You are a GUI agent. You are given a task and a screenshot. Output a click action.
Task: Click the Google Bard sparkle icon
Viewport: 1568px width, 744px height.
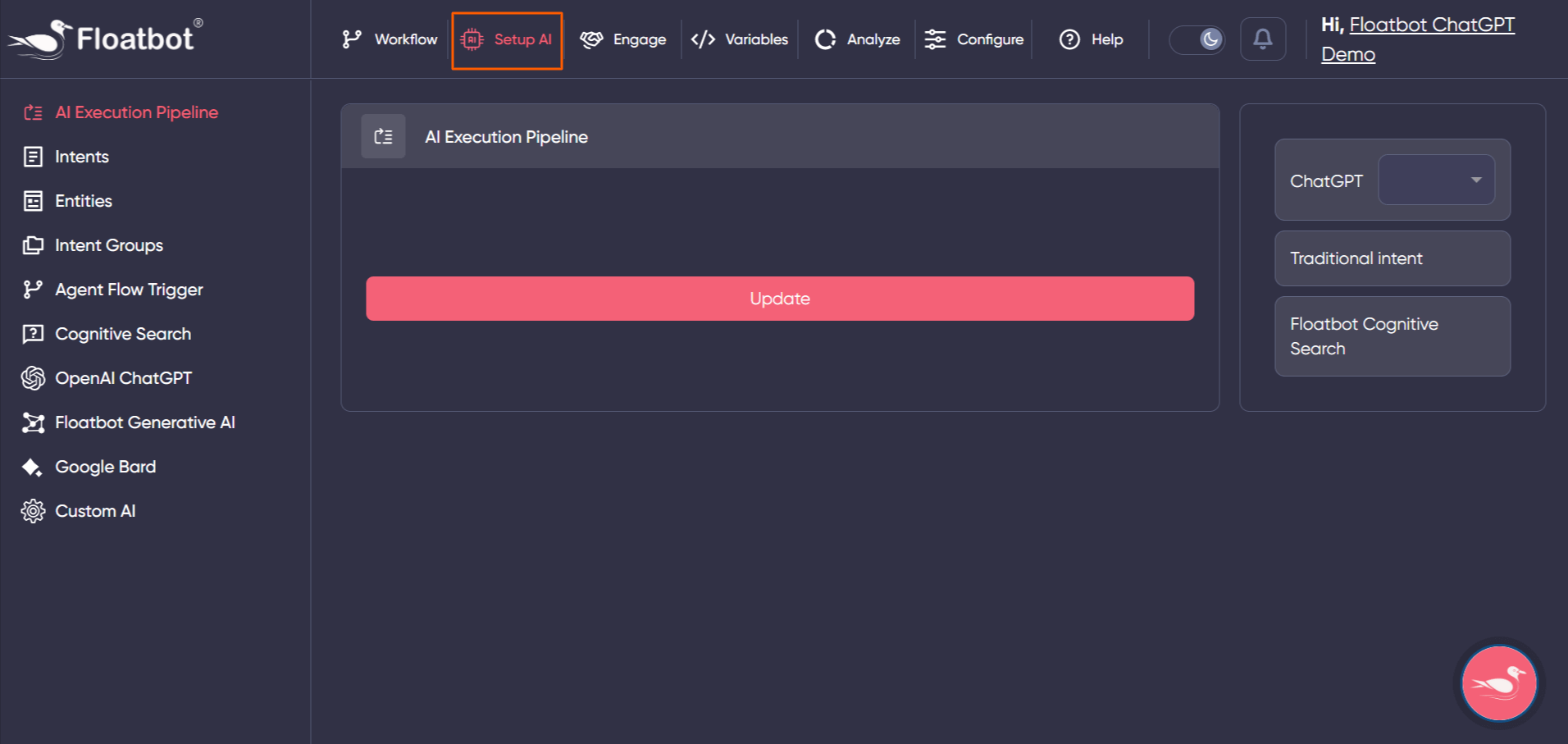click(33, 468)
